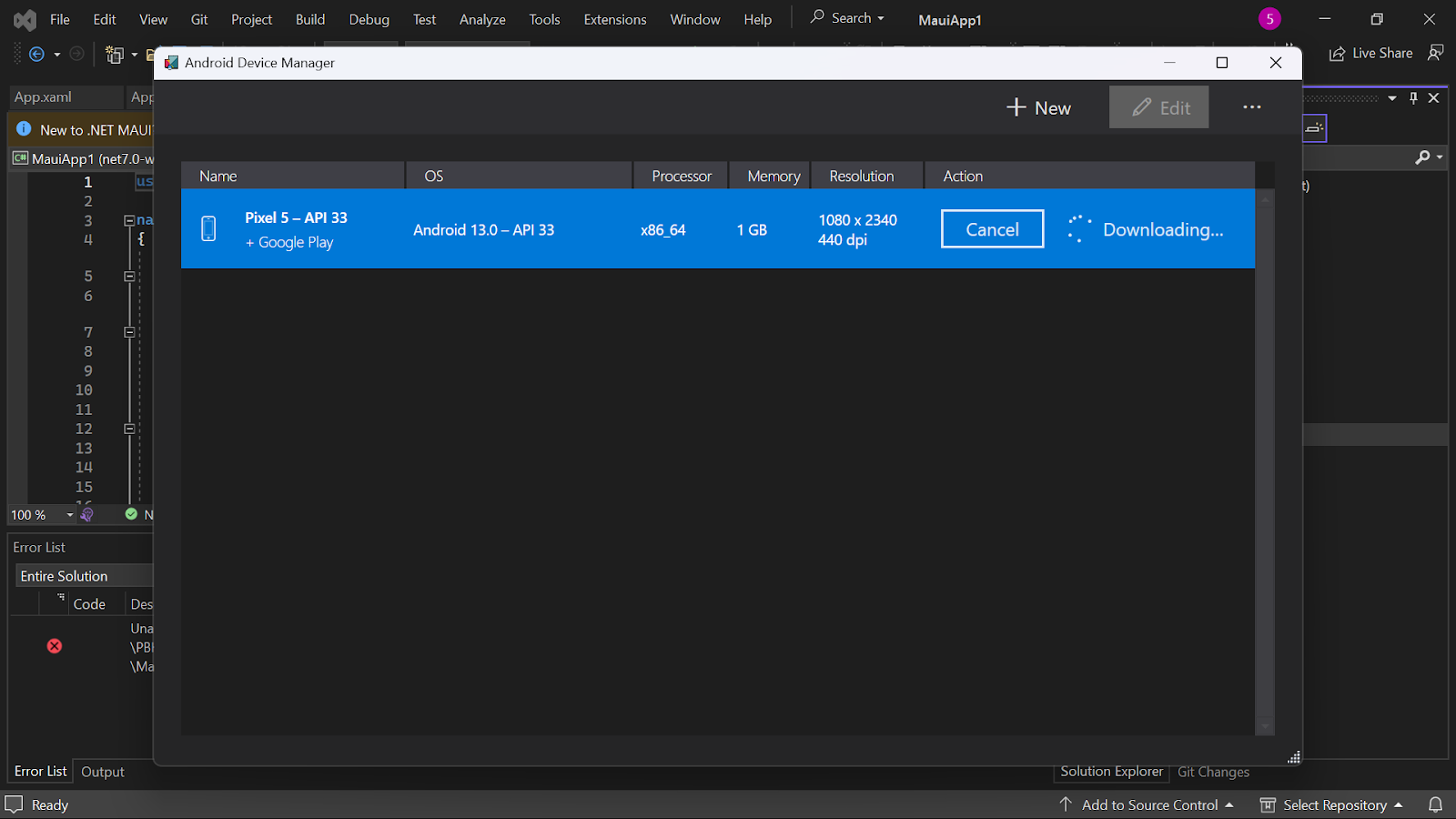This screenshot has width=1456, height=819.
Task: Sort devices by OS column
Action: pyautogui.click(x=519, y=176)
